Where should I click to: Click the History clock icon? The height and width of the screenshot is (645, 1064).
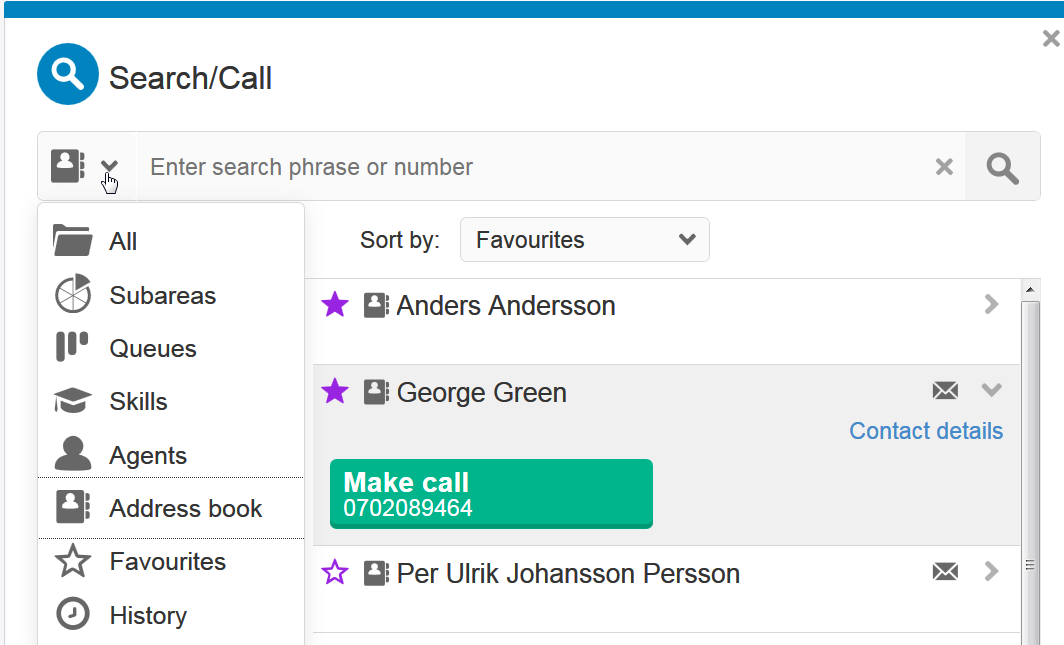[x=72, y=615]
